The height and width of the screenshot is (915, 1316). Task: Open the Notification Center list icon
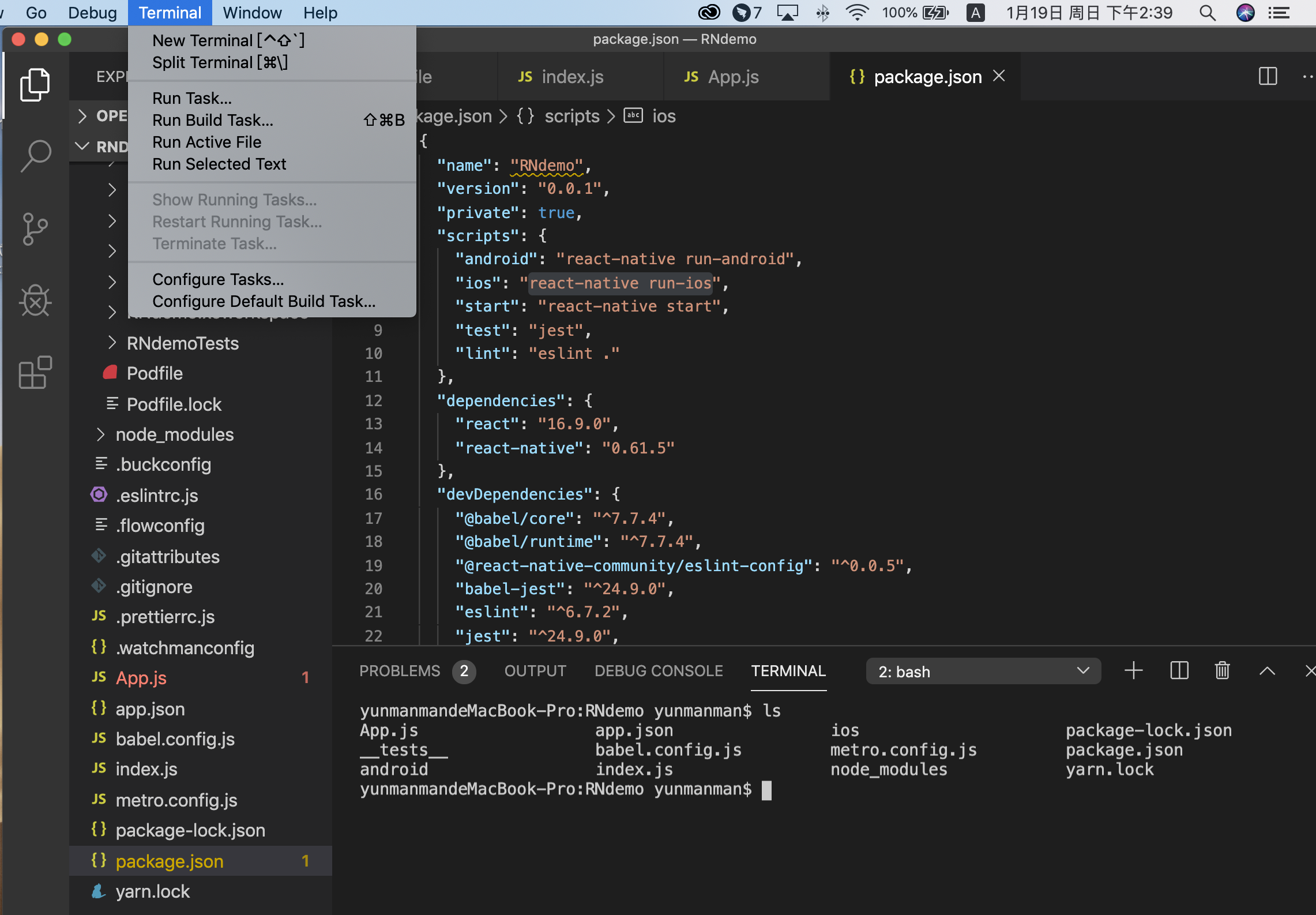click(1280, 13)
